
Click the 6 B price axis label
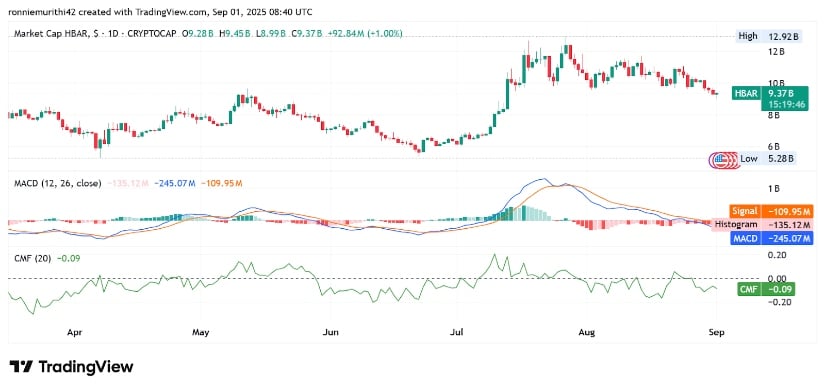(773, 146)
